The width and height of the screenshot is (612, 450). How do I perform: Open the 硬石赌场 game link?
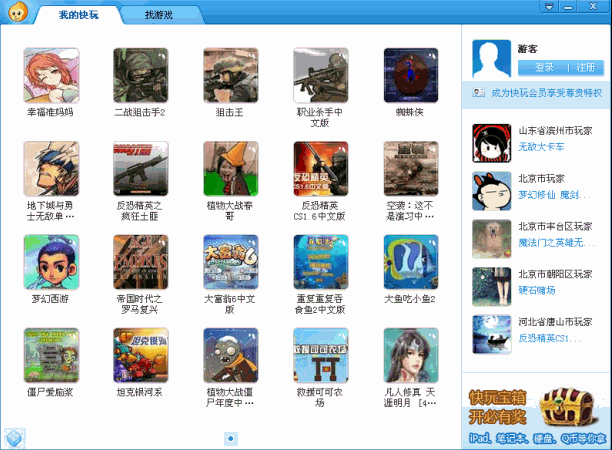537,290
